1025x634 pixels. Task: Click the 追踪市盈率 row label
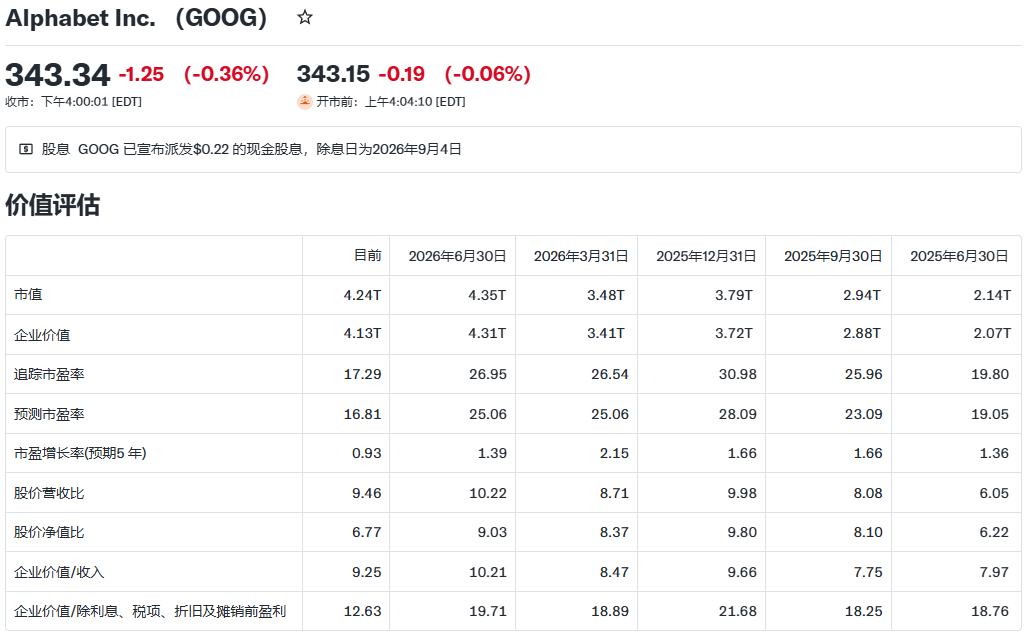pyautogui.click(x=49, y=375)
